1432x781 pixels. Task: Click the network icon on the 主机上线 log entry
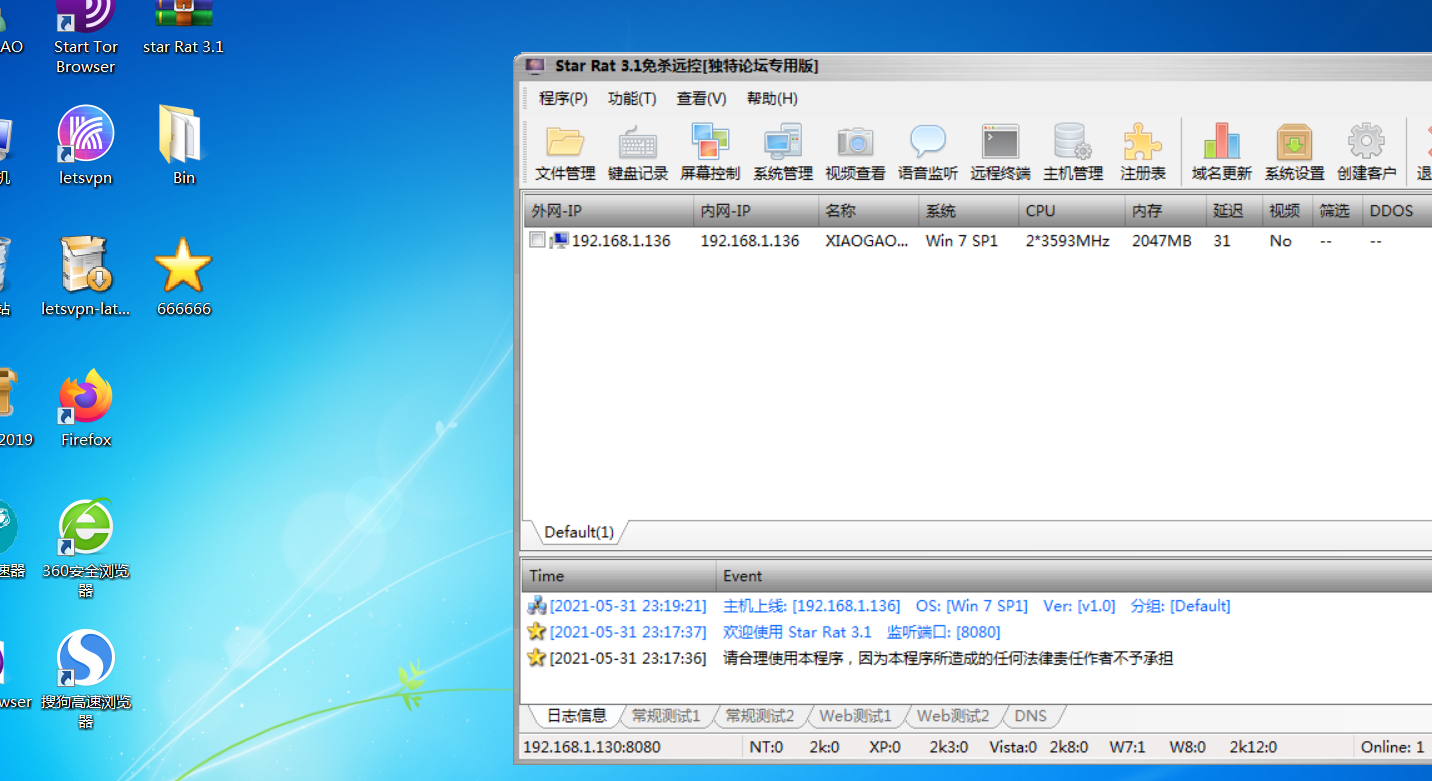pyautogui.click(x=537, y=605)
